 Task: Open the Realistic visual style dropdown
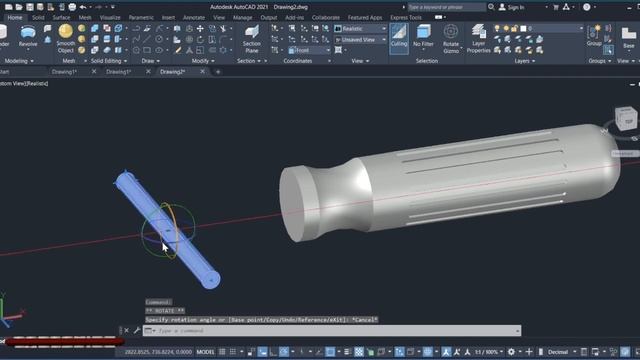tap(360, 29)
